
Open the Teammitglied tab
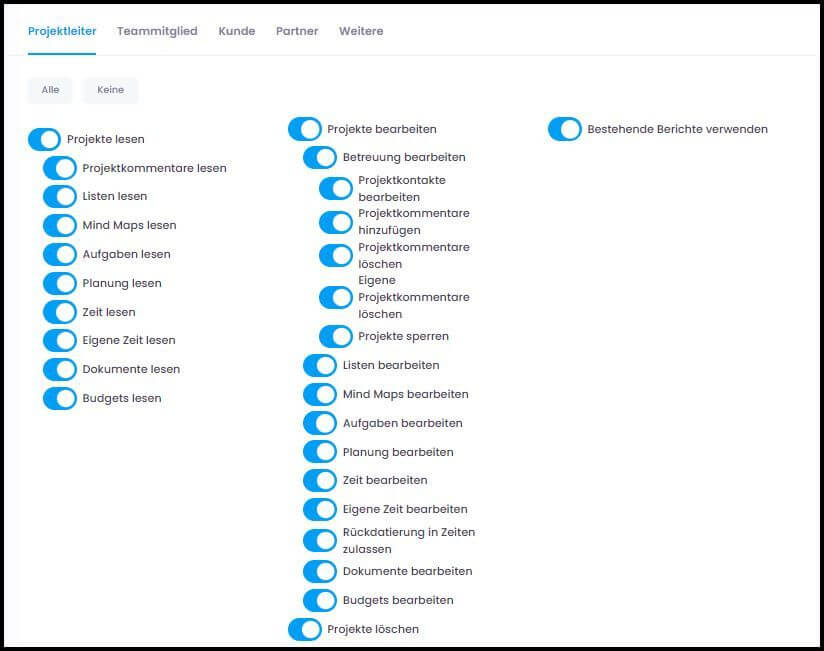[157, 32]
